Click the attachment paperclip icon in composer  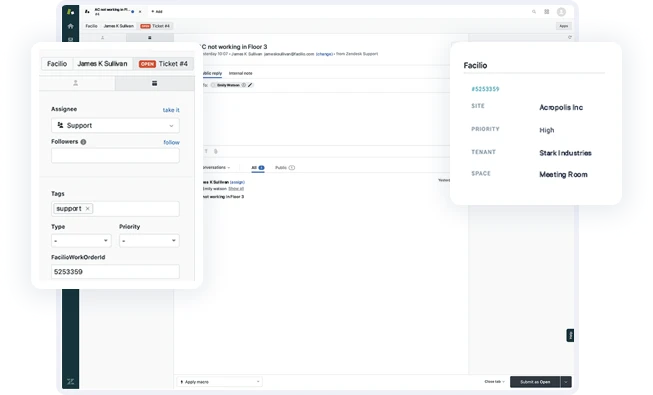click(215, 151)
